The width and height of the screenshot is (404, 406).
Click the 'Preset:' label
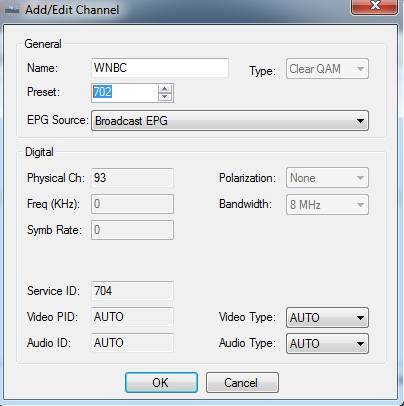coord(43,92)
